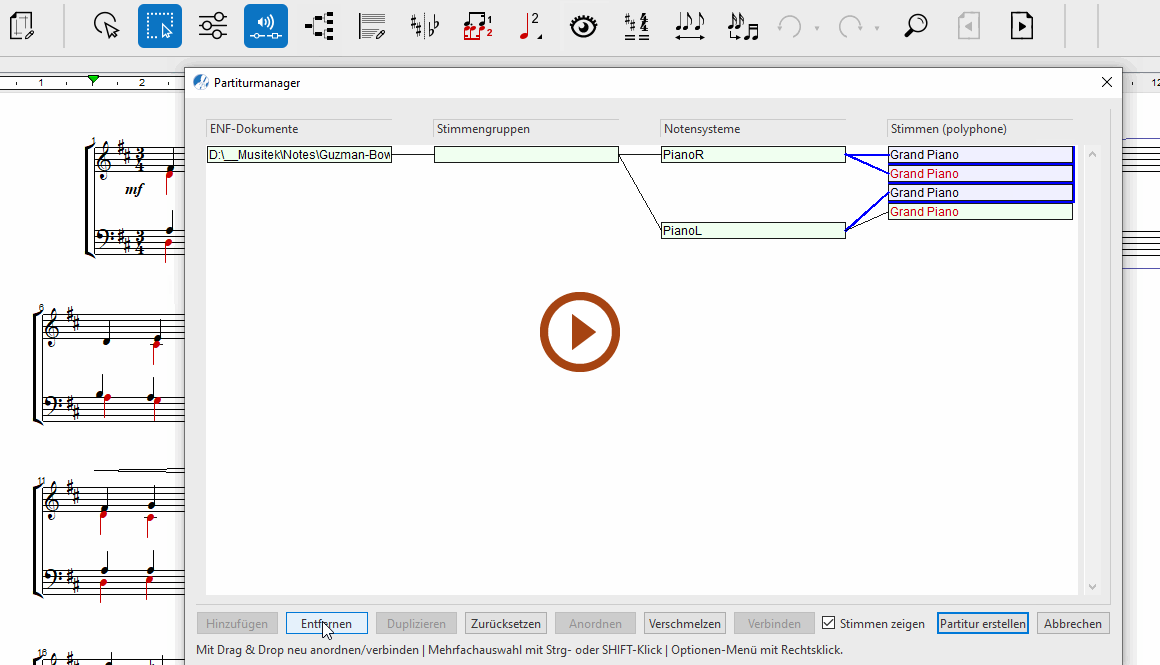
Task: Open the redo history dropdown arrow
Action: pyautogui.click(x=877, y=28)
